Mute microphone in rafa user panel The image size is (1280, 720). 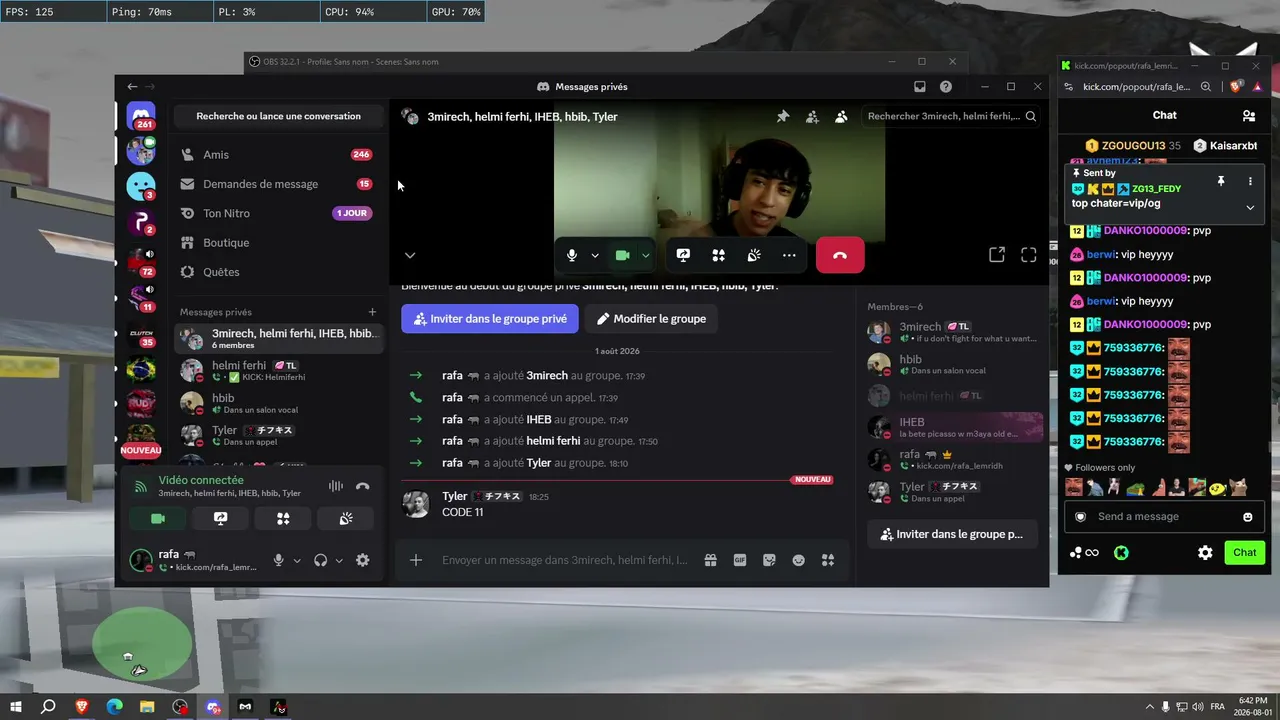pos(279,560)
